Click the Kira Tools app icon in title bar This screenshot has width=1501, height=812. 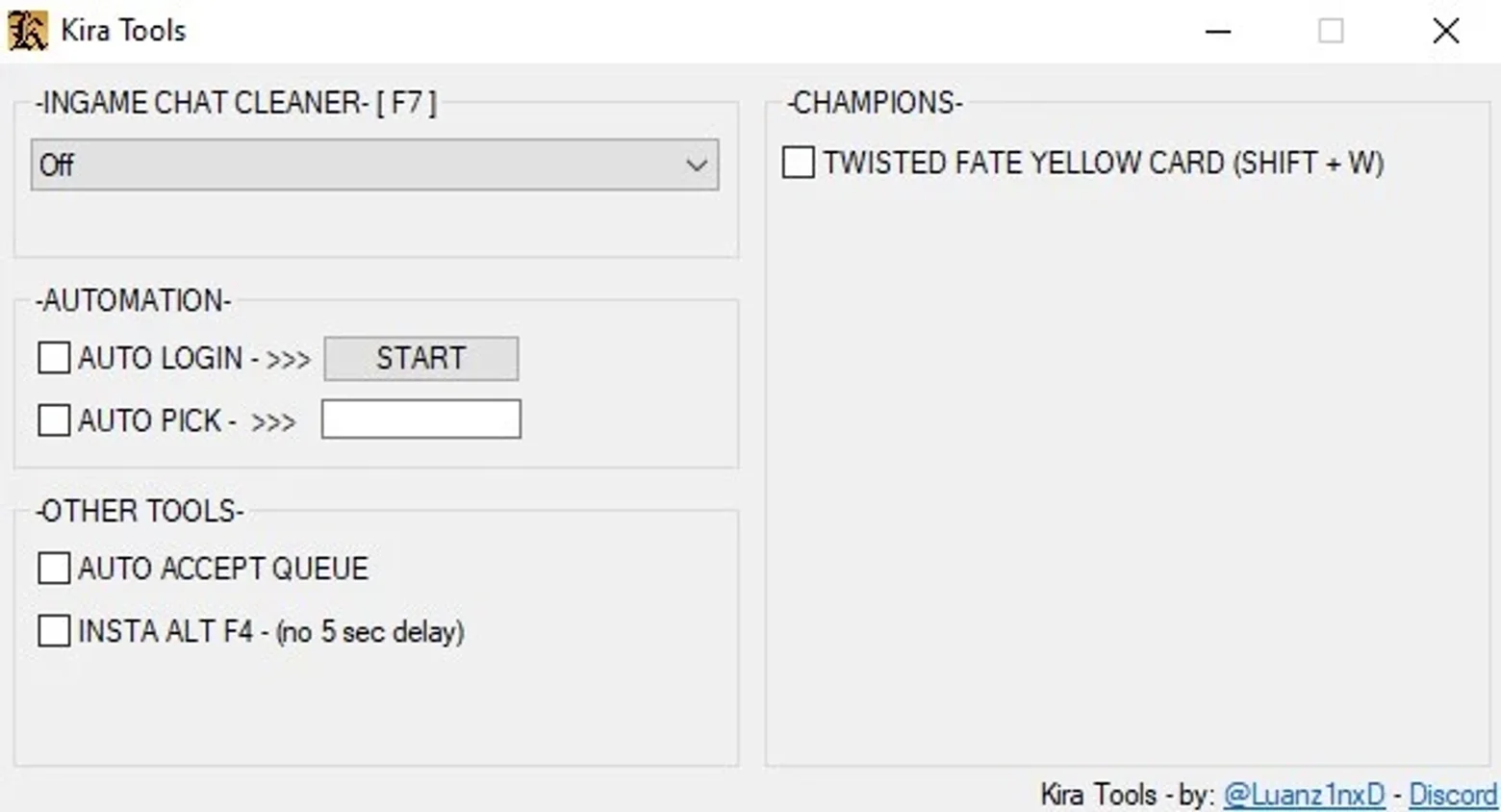click(x=27, y=31)
